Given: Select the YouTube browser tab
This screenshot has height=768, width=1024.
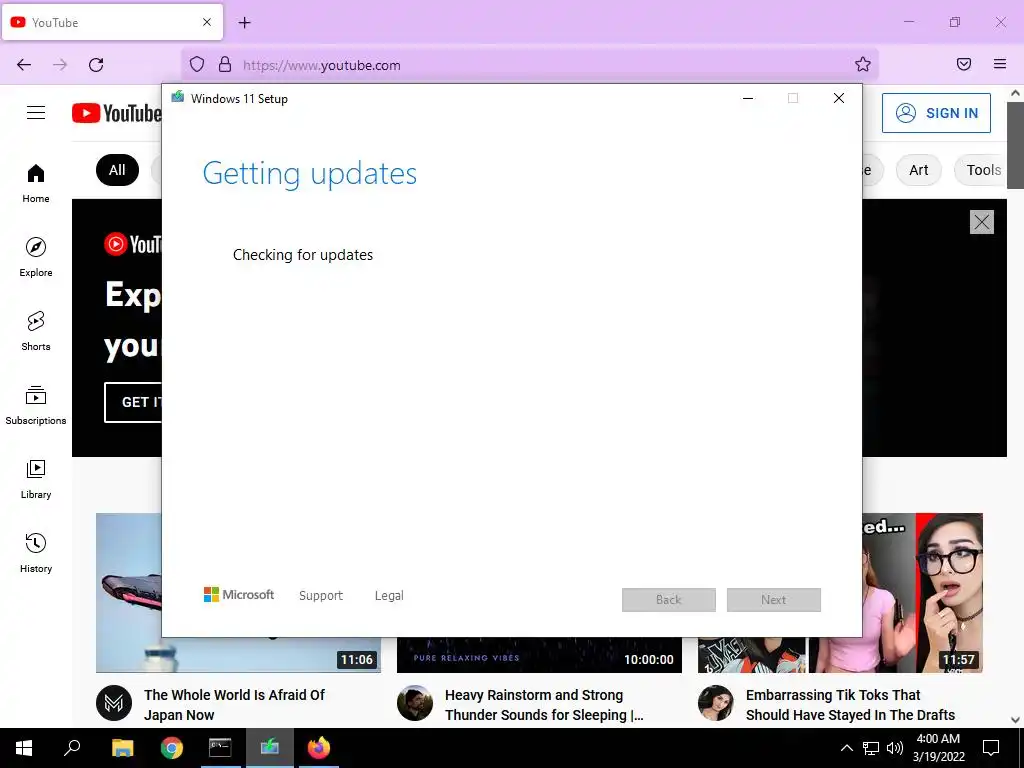Looking at the screenshot, I should [112, 22].
